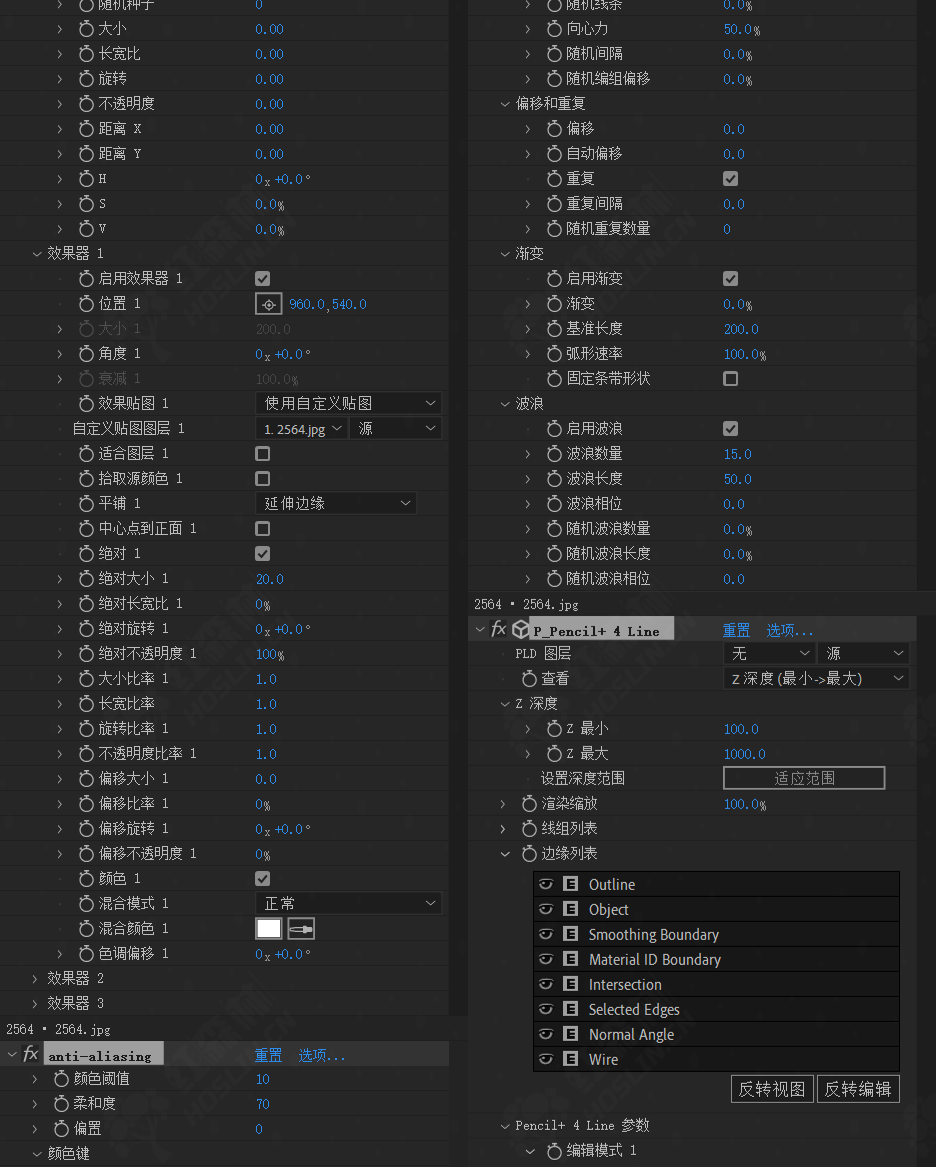Toggle stopwatch for 长宽比 property
Image resolution: width=936 pixels, height=1167 pixels.
point(86,54)
